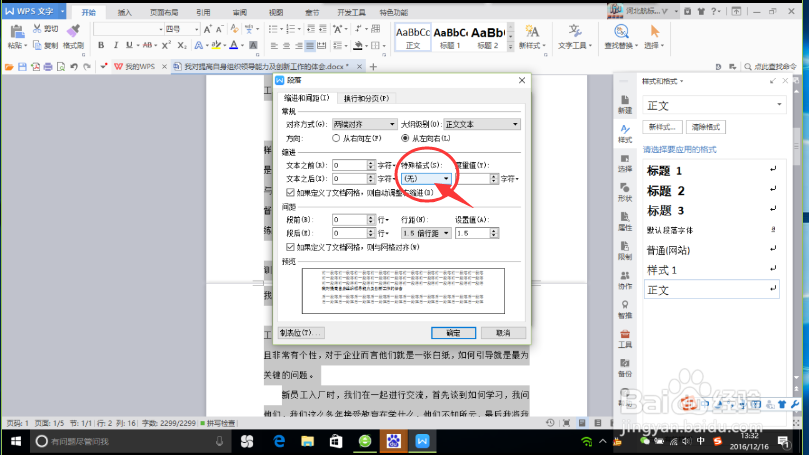Click the Cut (剪切) scissors icon
This screenshot has height=455, width=809.
[37, 29]
